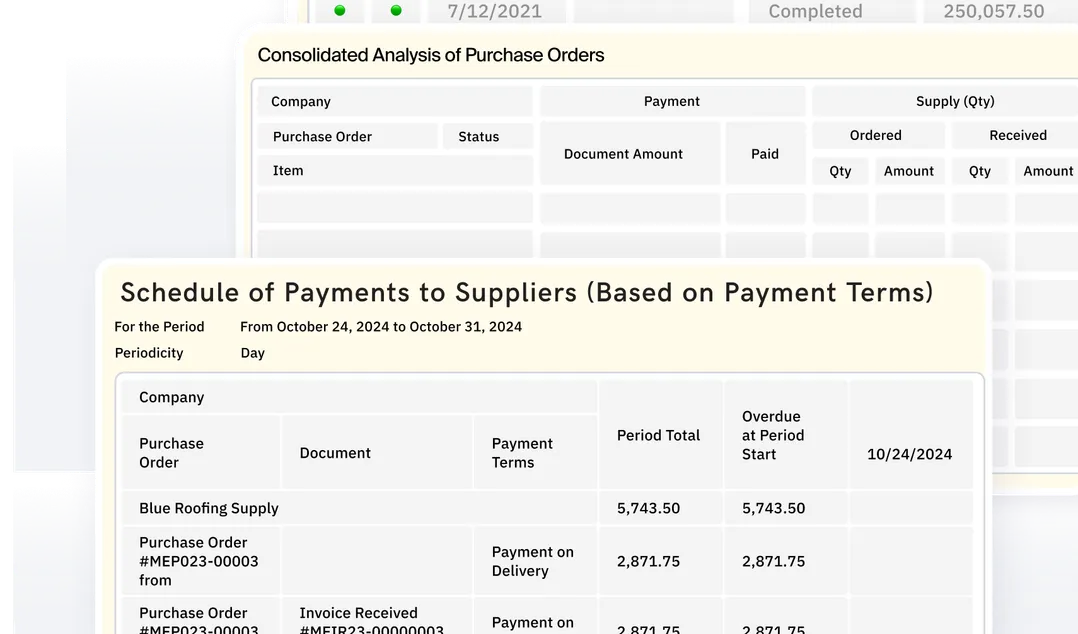Click the Periodicity label
1078x634 pixels.
tap(148, 353)
